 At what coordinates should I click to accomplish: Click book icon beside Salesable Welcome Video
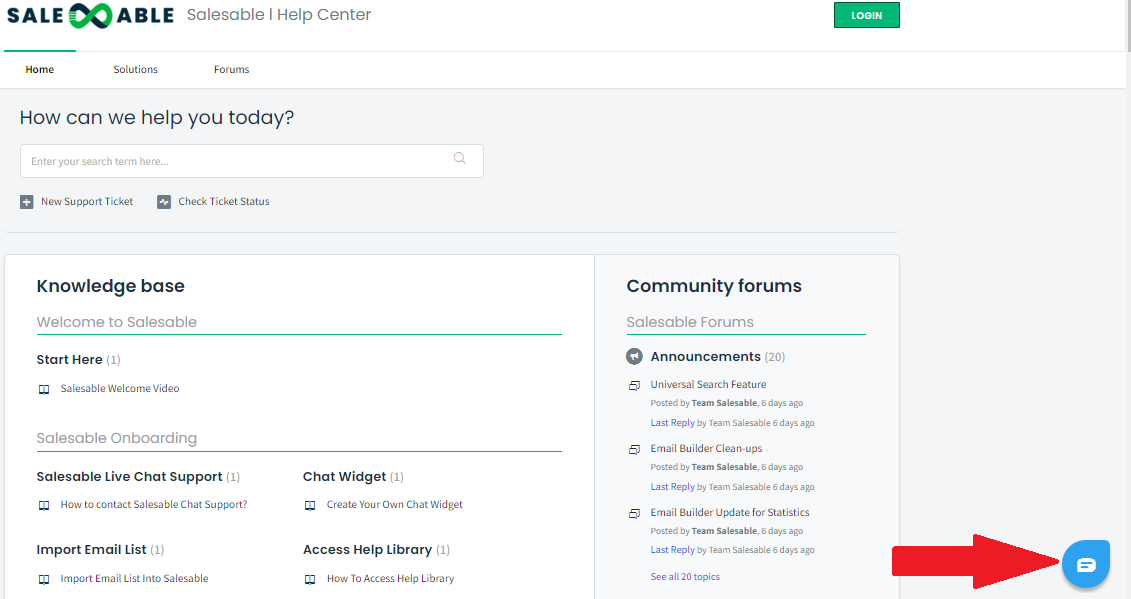pos(44,390)
